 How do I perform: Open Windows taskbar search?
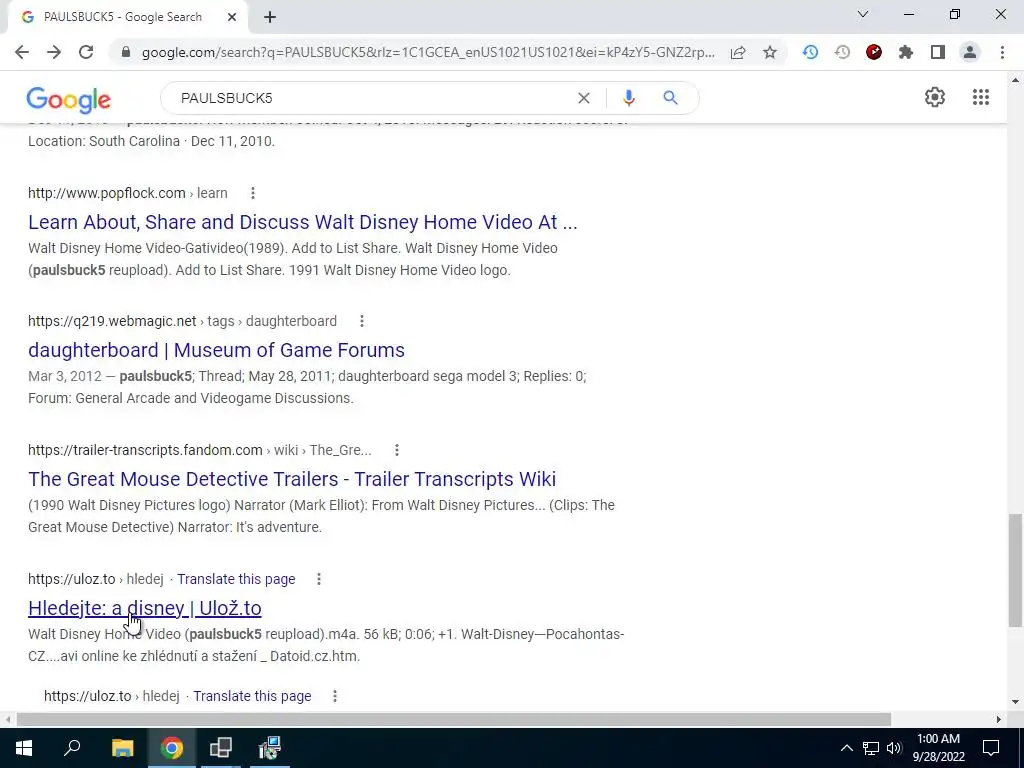pyautogui.click(x=72, y=748)
